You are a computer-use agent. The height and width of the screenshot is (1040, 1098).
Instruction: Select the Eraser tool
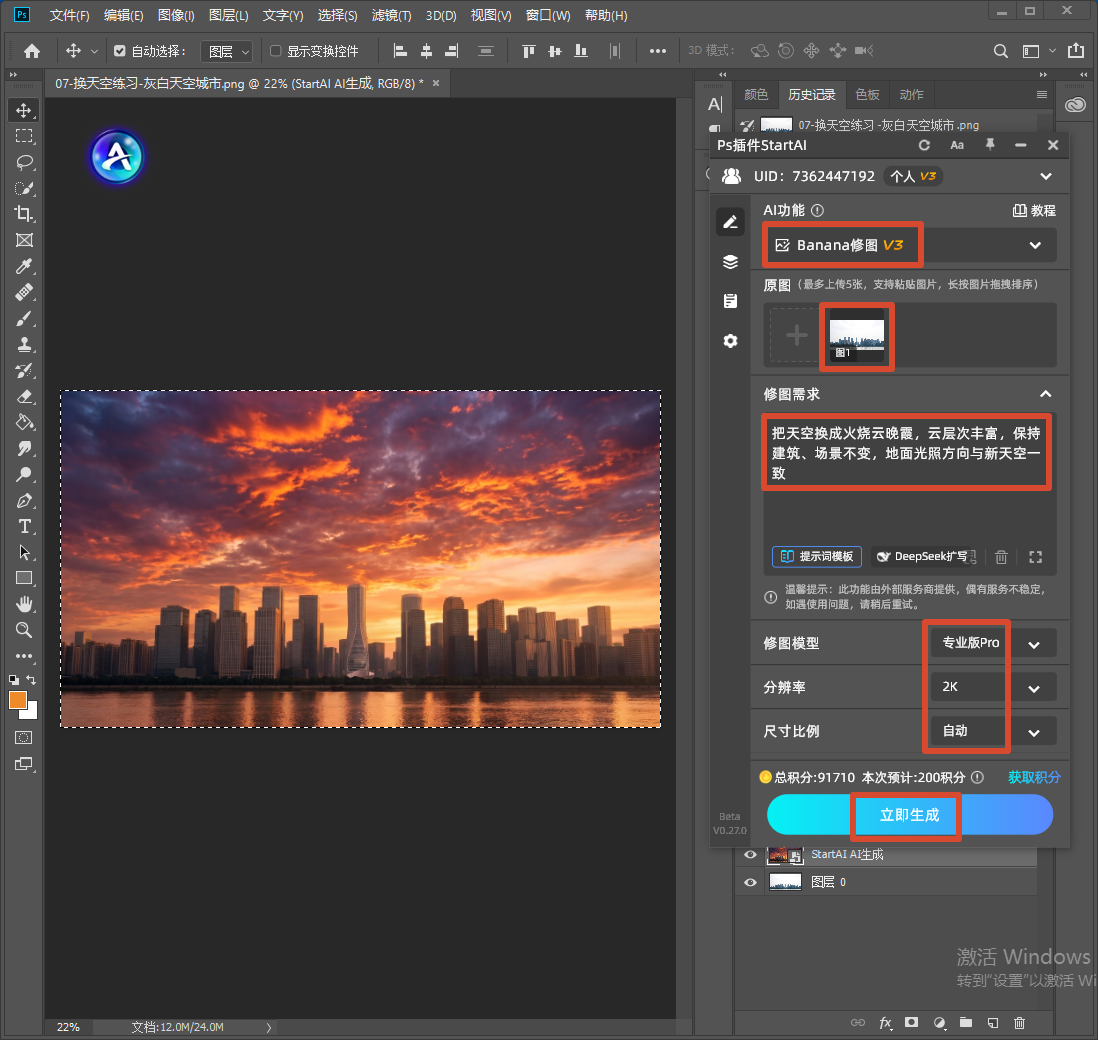pyautogui.click(x=24, y=396)
